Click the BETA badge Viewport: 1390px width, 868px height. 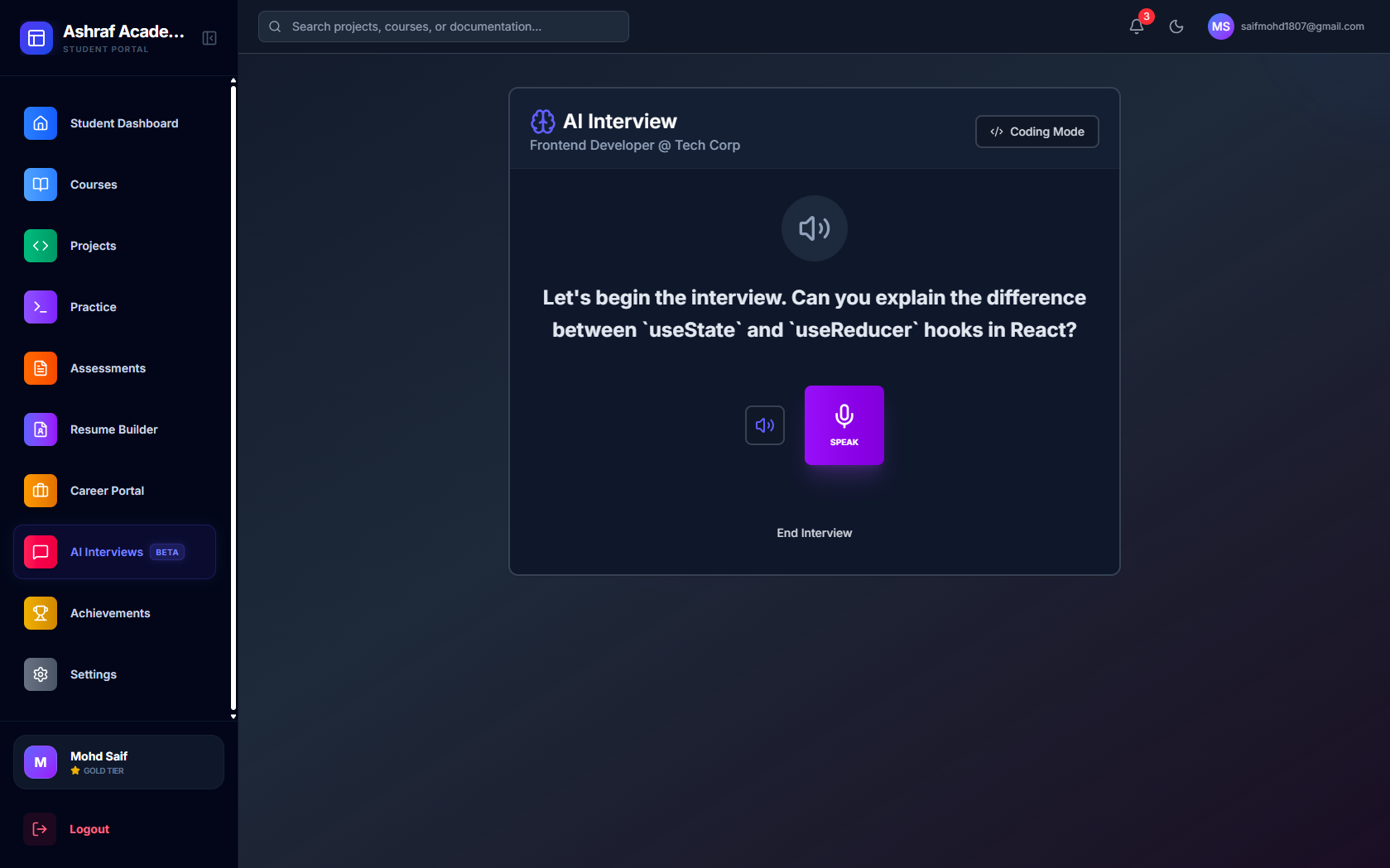coord(167,552)
